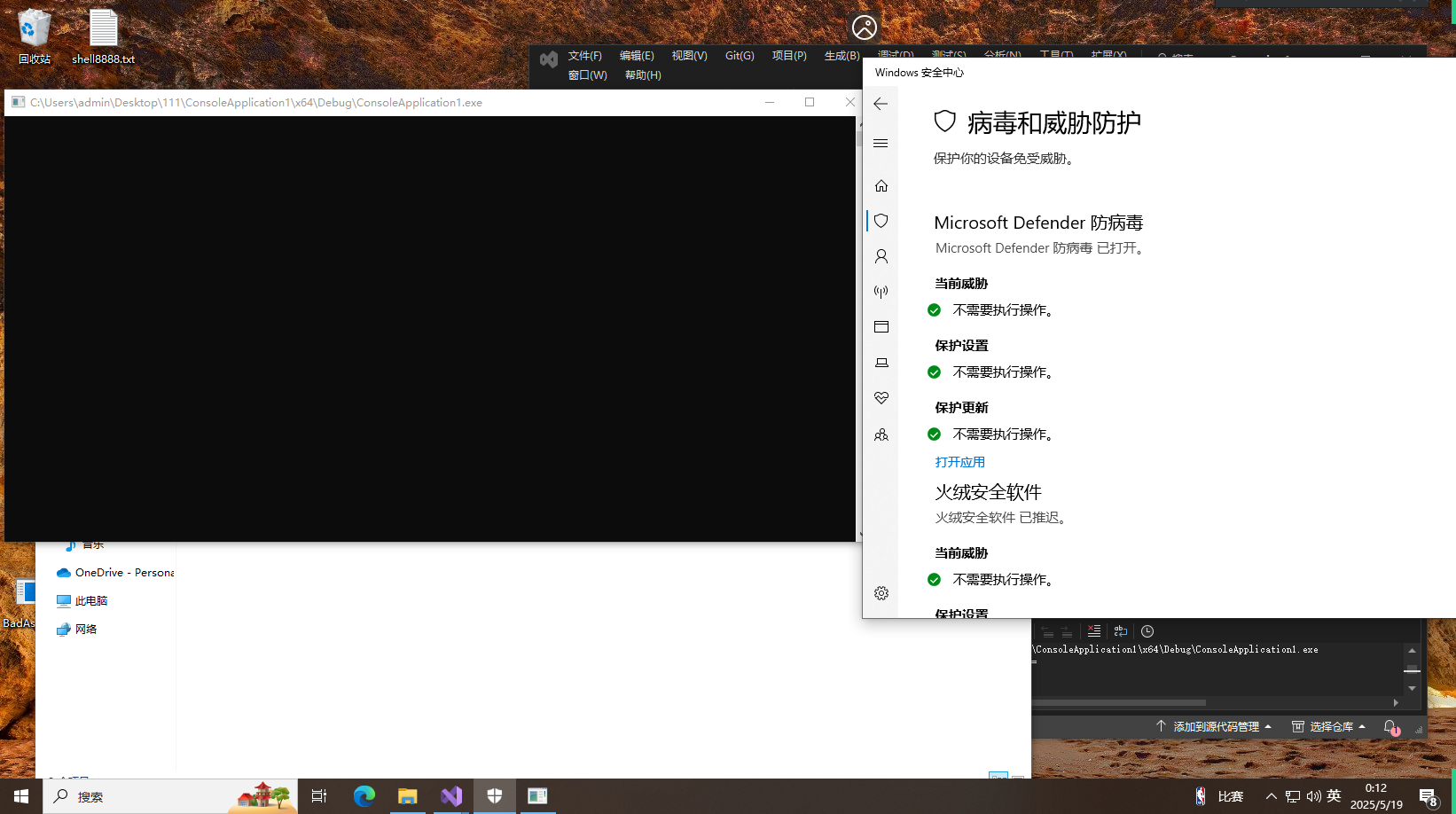This screenshot has width=1456, height=814.
Task: Clear all output using the Output toolbar icon
Action: pos(1094,631)
